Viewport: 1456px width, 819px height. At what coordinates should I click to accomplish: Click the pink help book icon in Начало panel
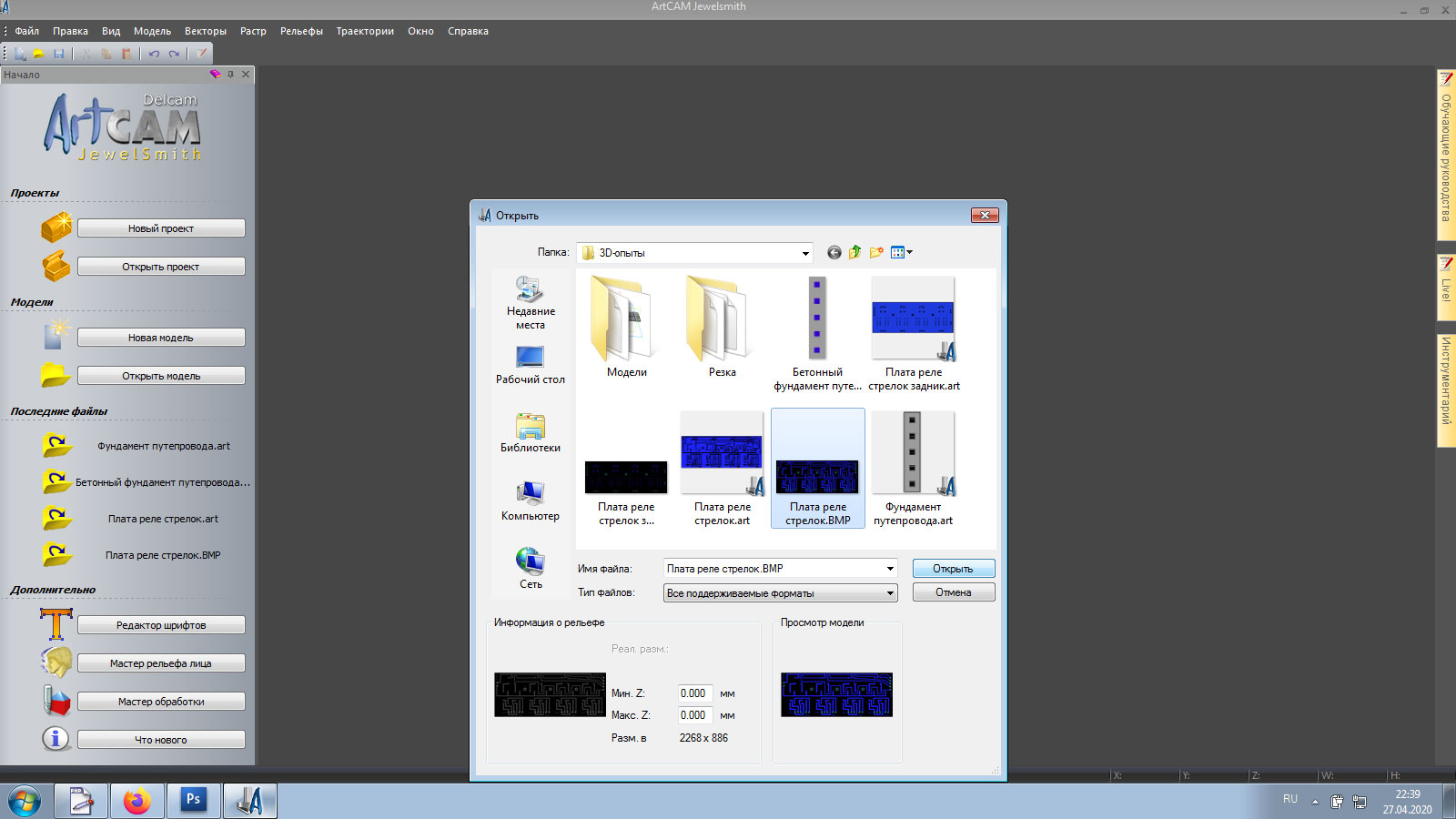(x=215, y=75)
